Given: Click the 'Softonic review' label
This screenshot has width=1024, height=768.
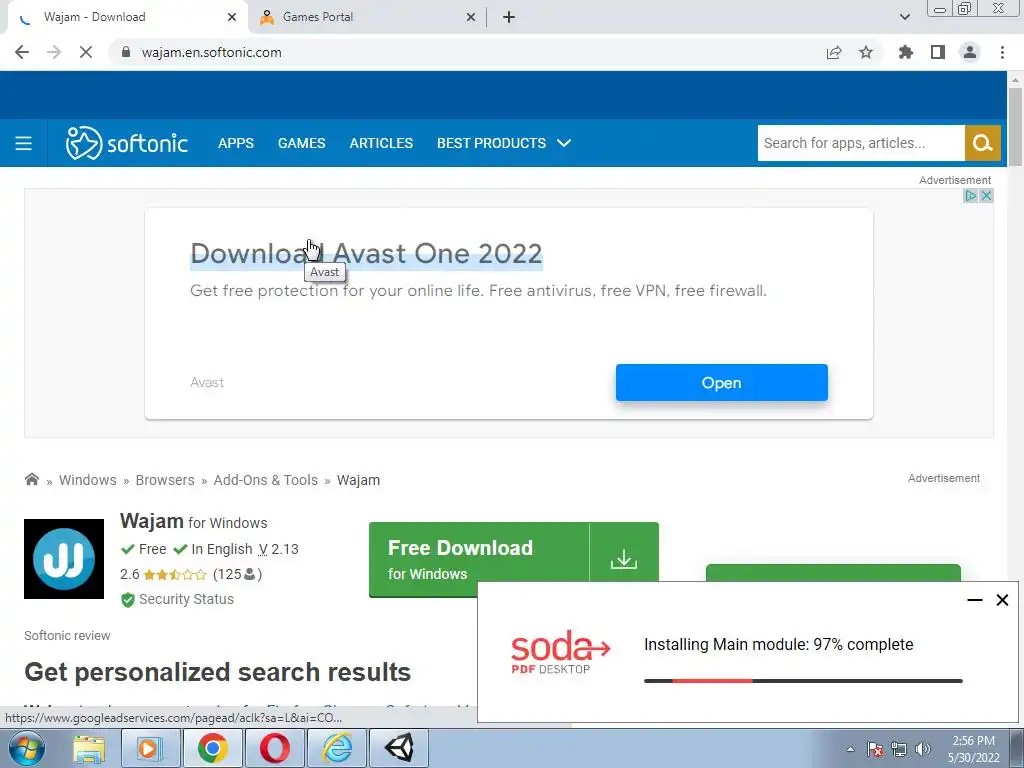Looking at the screenshot, I should 67,635.
